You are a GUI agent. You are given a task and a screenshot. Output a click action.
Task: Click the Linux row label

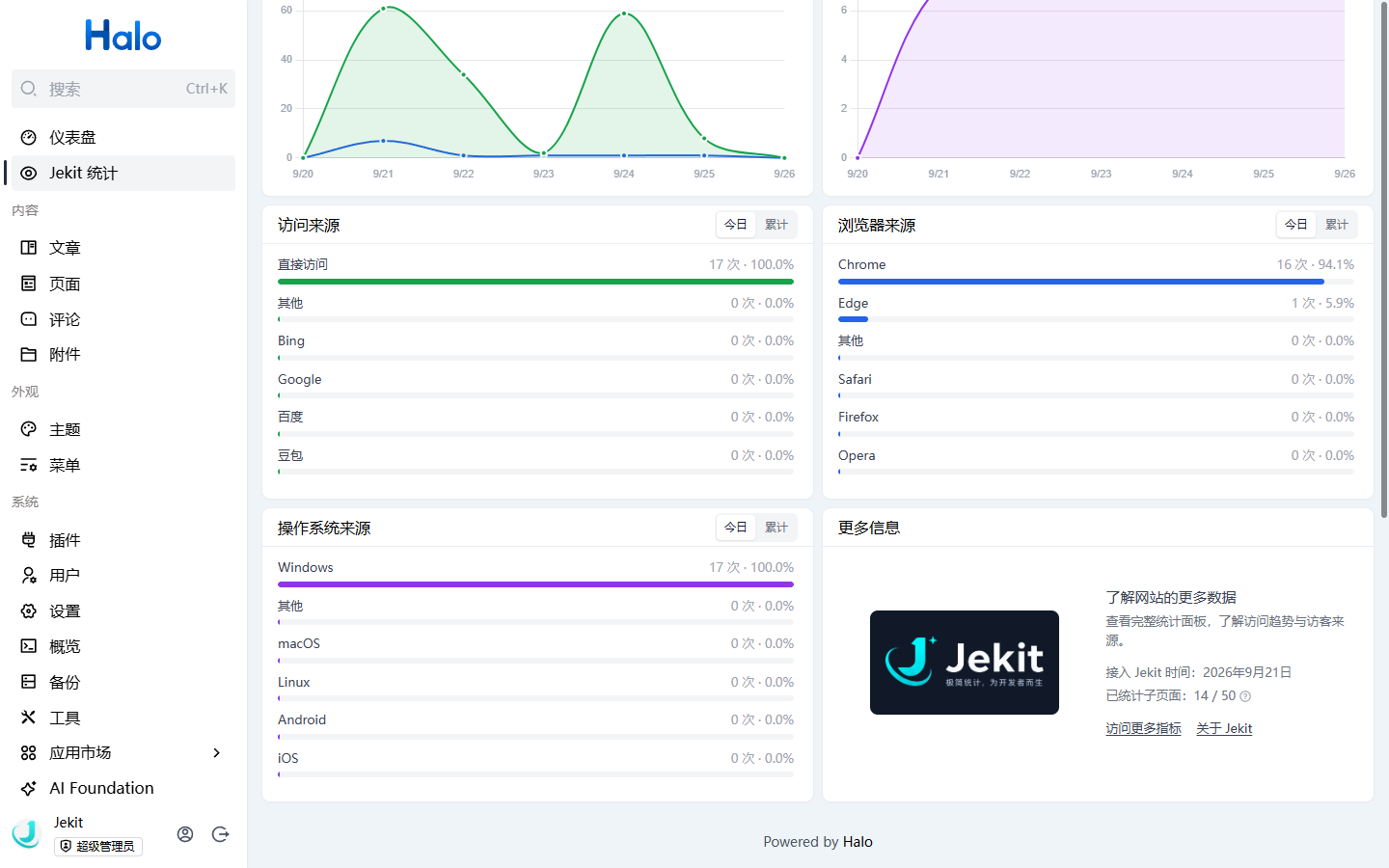(x=294, y=683)
